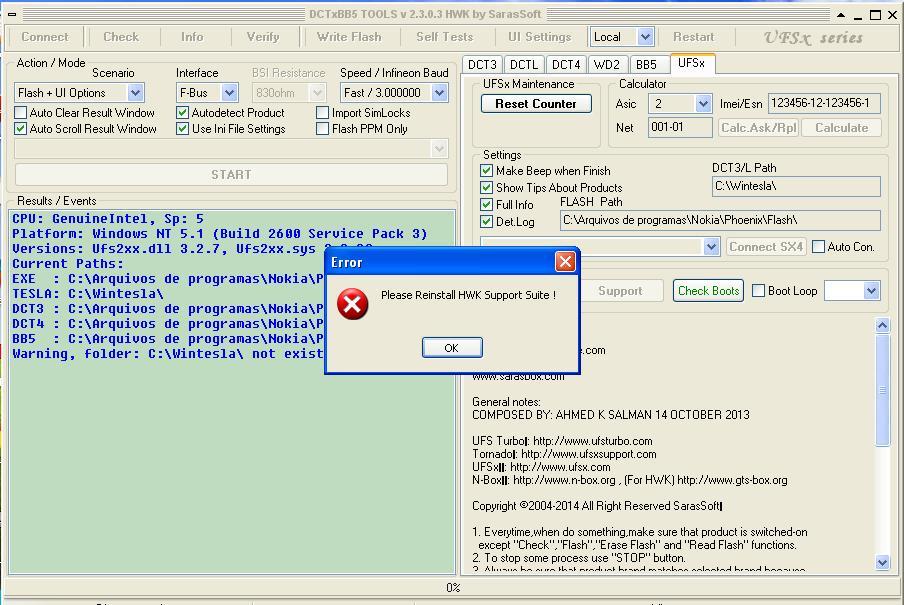This screenshot has width=904, height=605.
Task: Click the Check Boots button
Action: [x=709, y=291]
